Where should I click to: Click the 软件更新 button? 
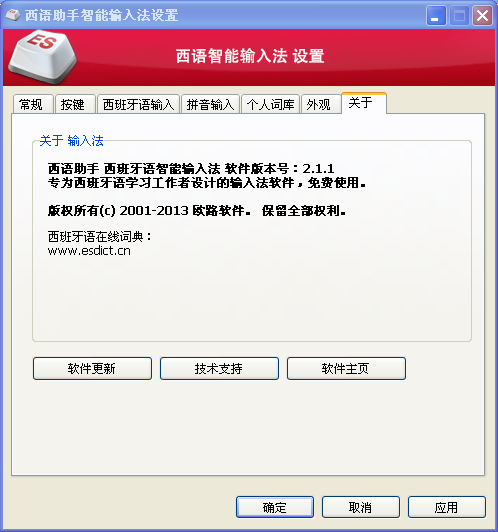92,368
